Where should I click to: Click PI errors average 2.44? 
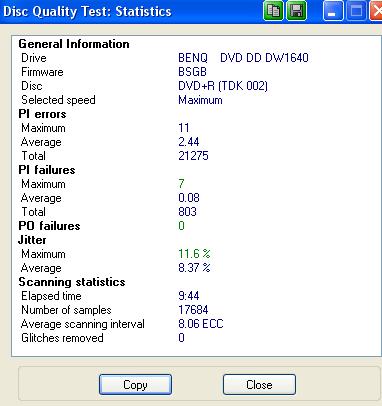click(189, 142)
